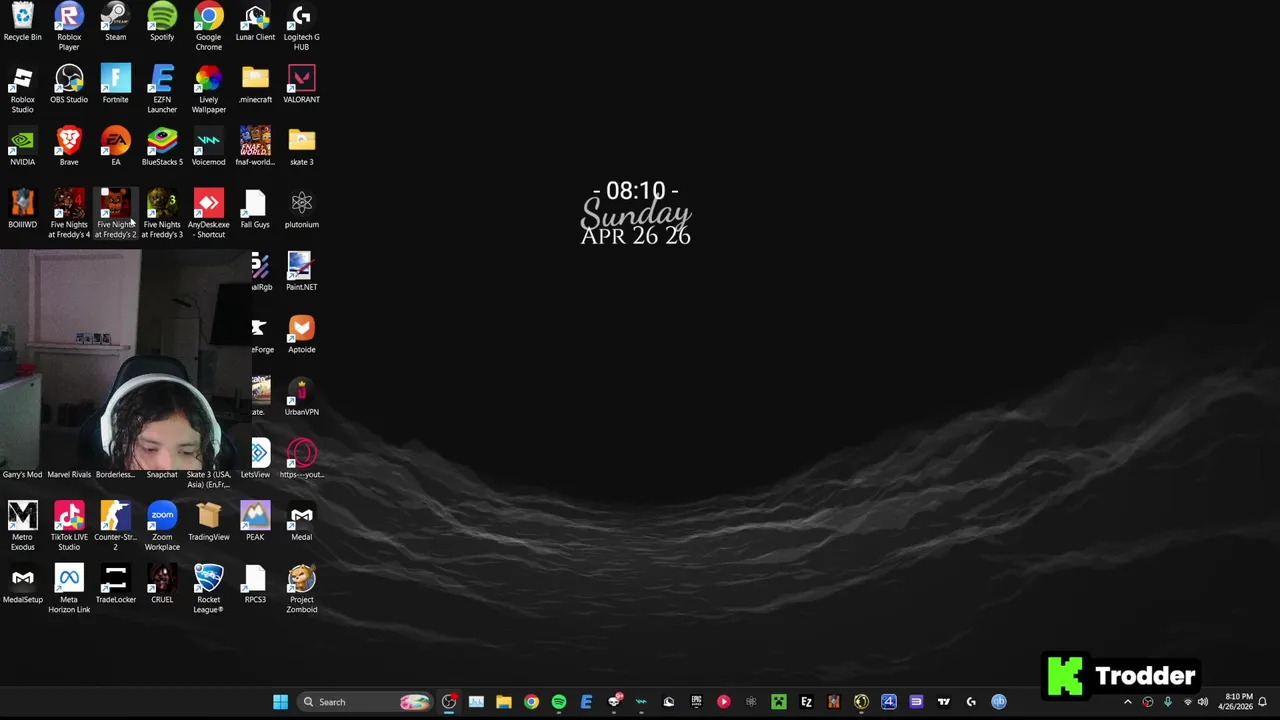Select the Roblox Studio desktop icon
Screen dimensions: 1280x720
coord(22,90)
